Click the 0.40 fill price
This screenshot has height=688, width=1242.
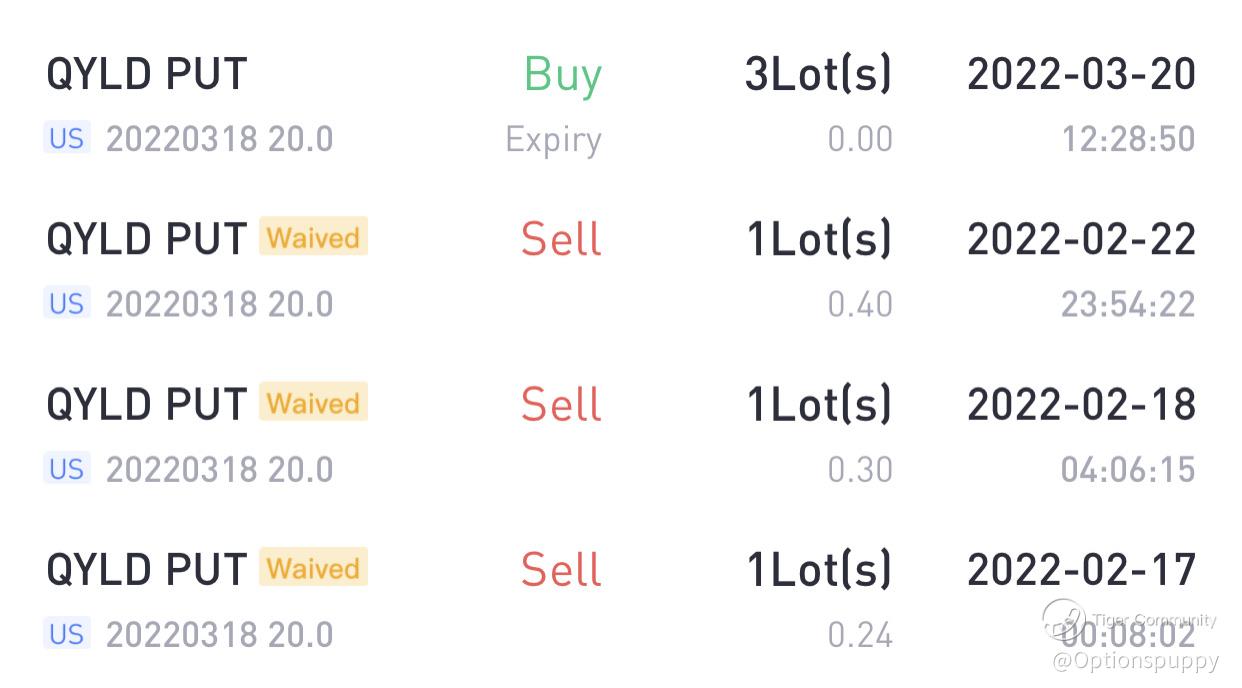click(x=859, y=304)
